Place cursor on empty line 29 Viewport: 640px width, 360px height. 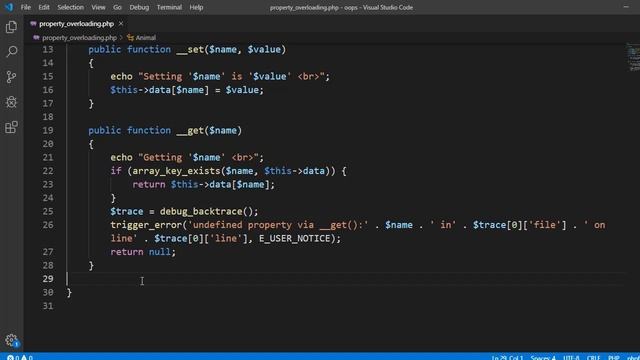click(x=347, y=279)
